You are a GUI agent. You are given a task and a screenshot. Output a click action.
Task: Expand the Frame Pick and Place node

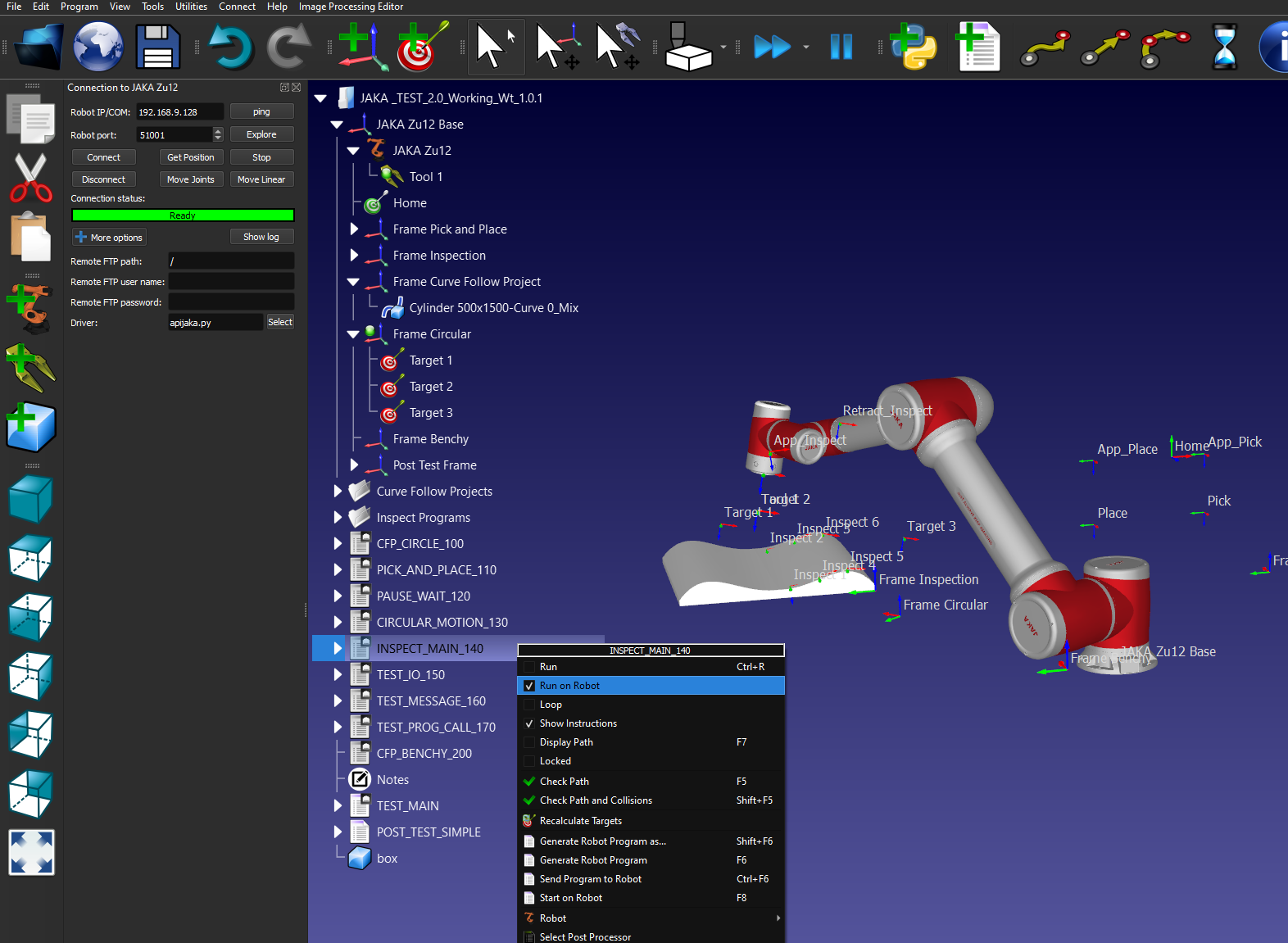tap(354, 229)
